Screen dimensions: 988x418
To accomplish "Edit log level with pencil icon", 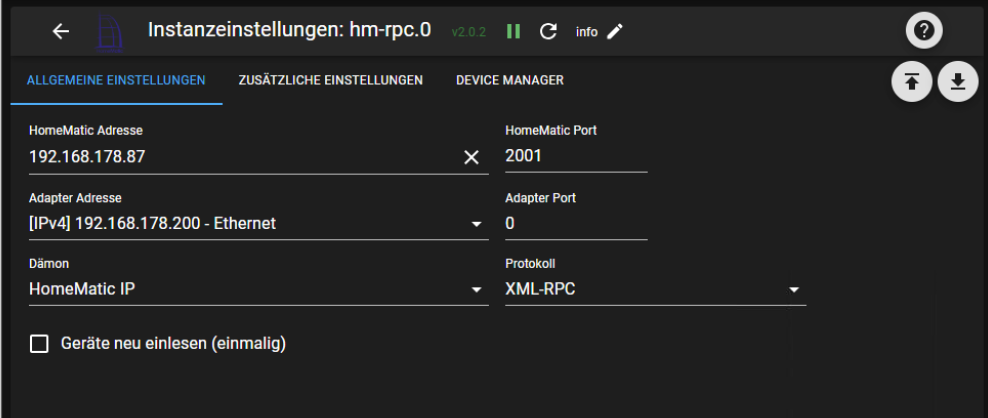I will (x=614, y=32).
